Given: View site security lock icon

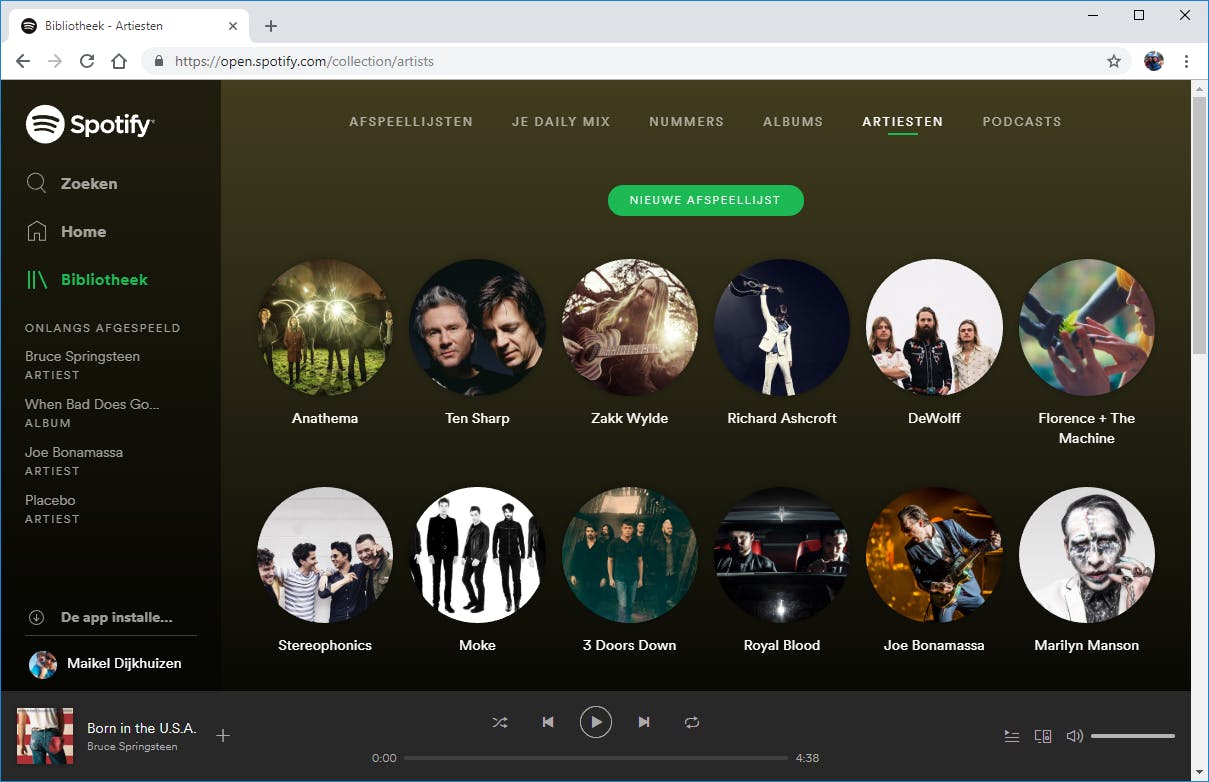Looking at the screenshot, I should (x=158, y=61).
